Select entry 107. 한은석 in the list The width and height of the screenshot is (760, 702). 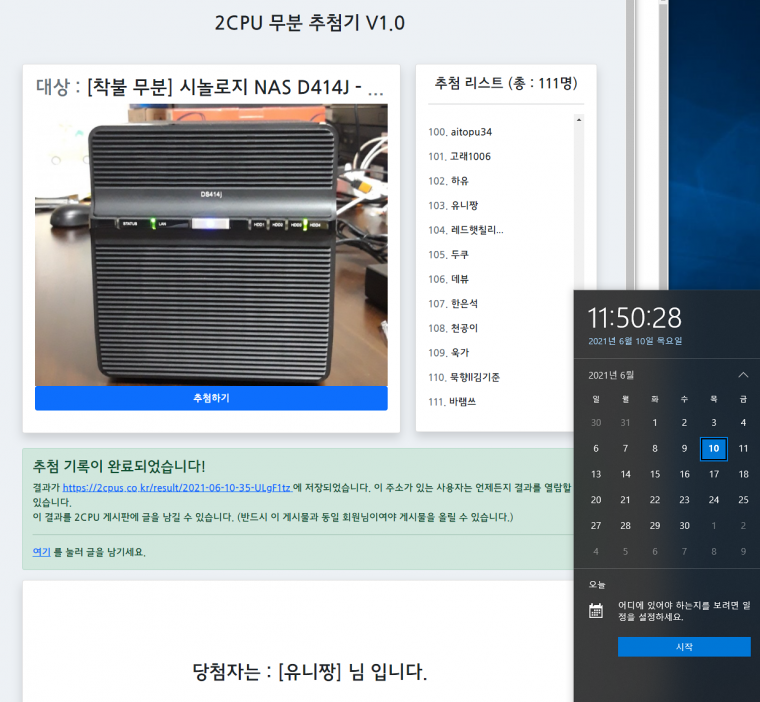[453, 303]
